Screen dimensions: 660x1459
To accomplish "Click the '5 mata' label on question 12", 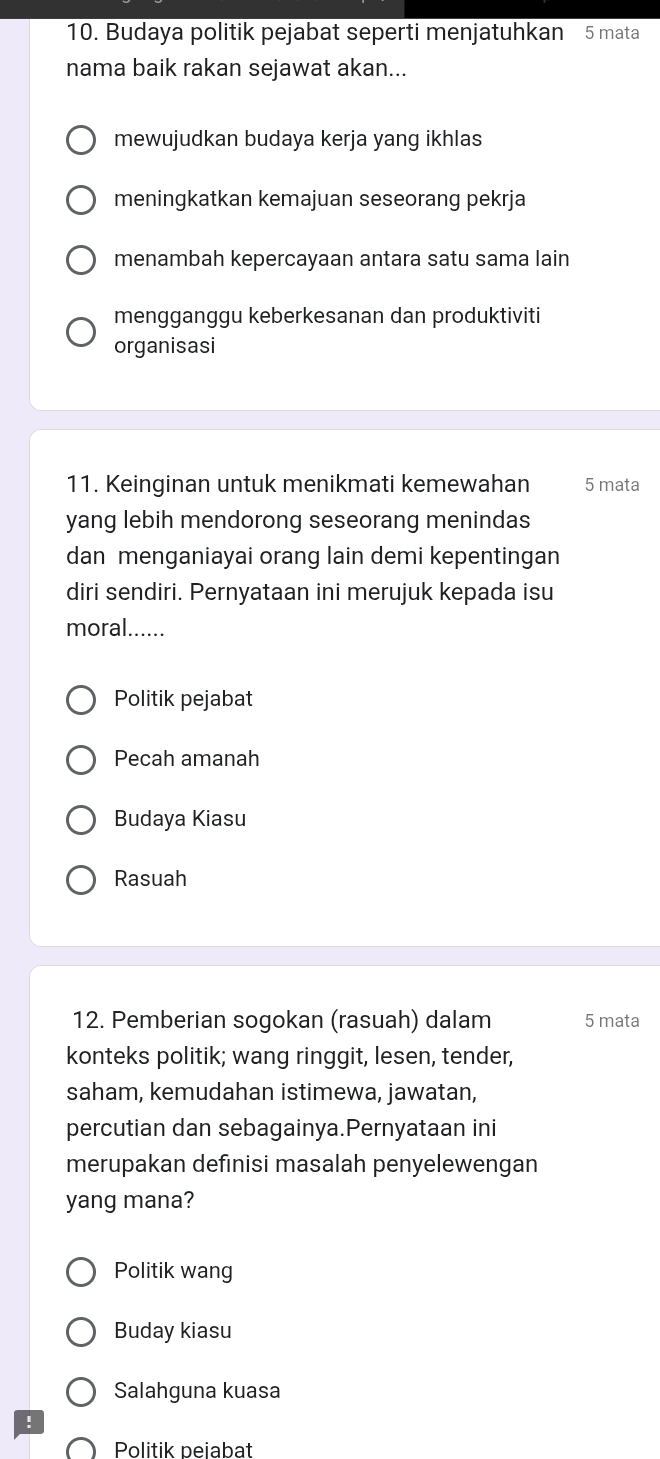I will coord(612,1021).
